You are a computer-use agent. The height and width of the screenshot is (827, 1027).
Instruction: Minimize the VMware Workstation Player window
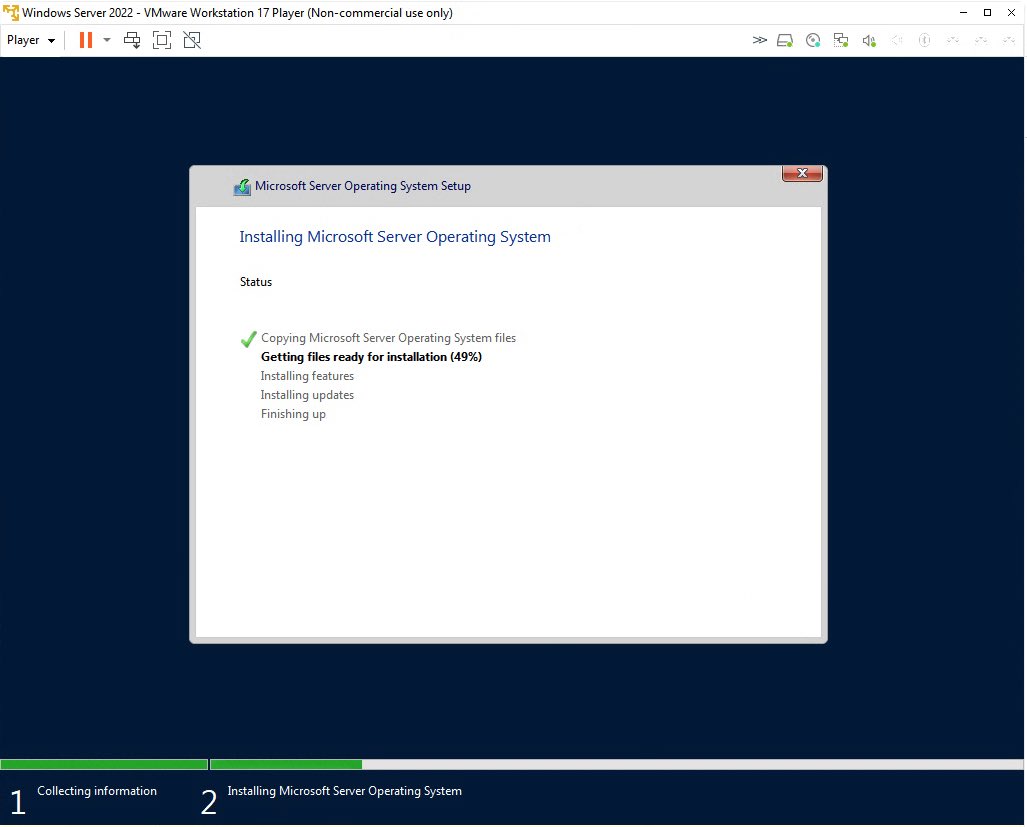963,12
